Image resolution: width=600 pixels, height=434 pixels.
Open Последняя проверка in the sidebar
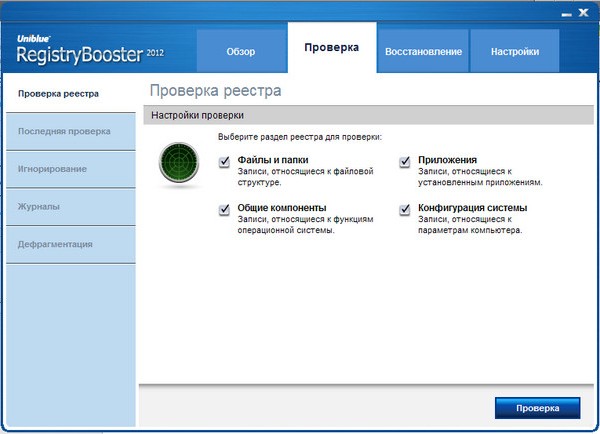[64, 131]
